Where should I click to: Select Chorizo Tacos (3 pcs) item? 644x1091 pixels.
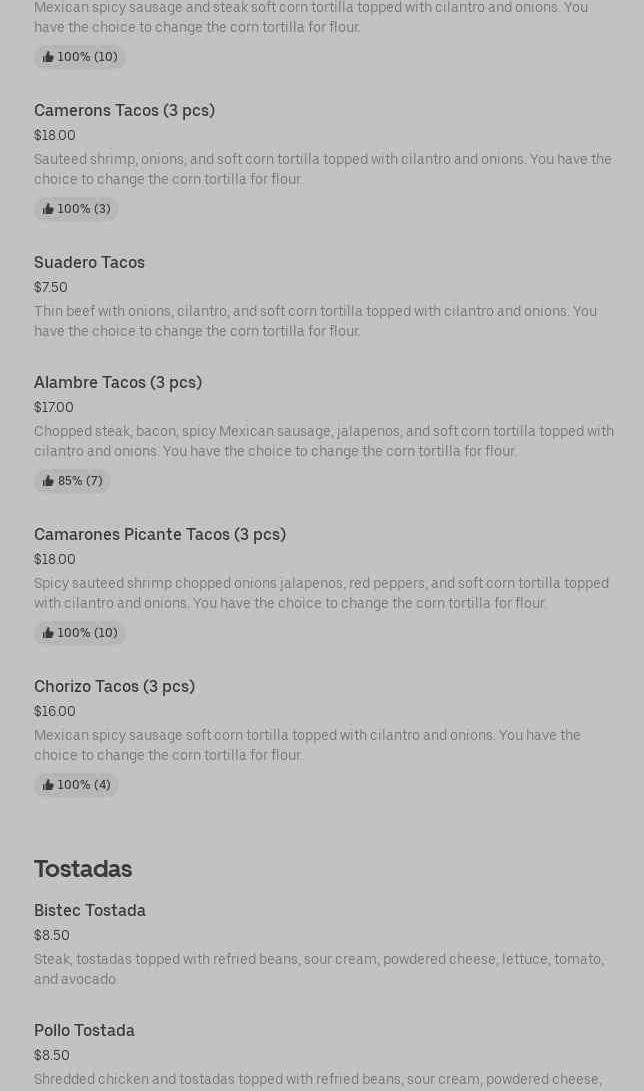click(x=114, y=686)
